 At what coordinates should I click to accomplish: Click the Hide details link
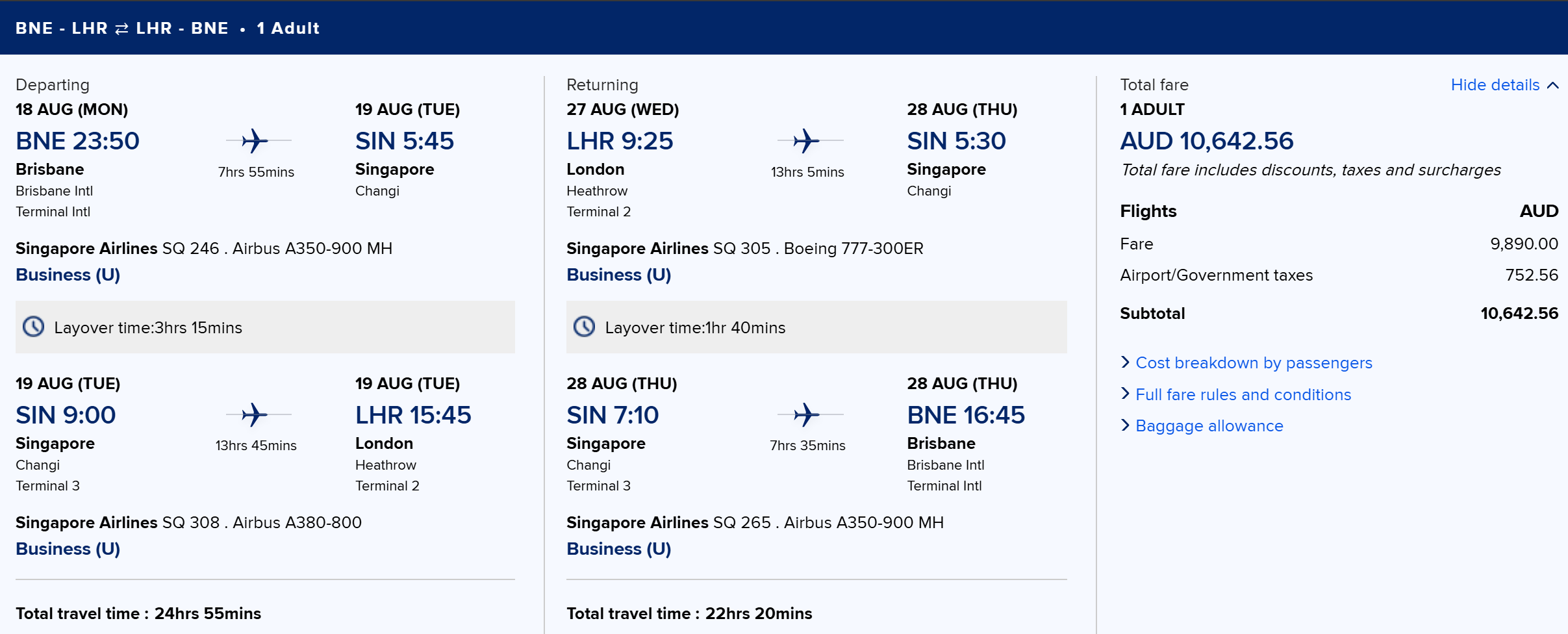[x=1495, y=85]
